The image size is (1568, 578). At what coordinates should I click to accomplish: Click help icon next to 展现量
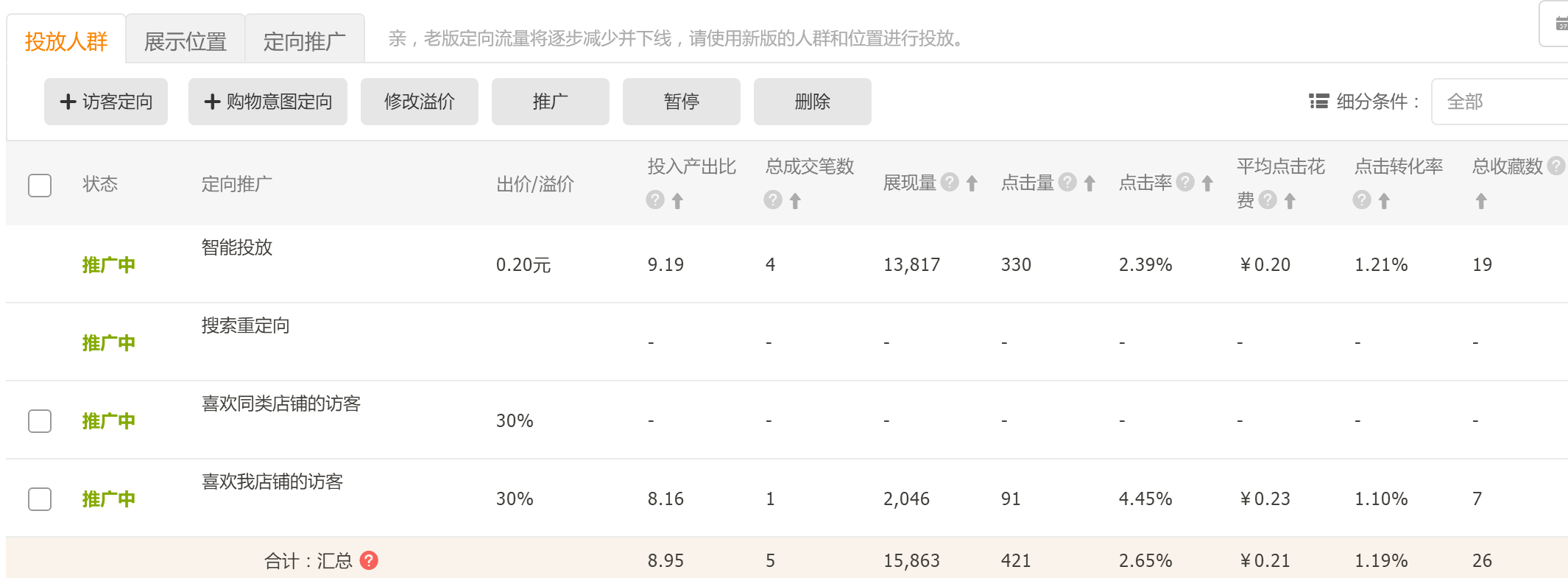click(x=950, y=182)
